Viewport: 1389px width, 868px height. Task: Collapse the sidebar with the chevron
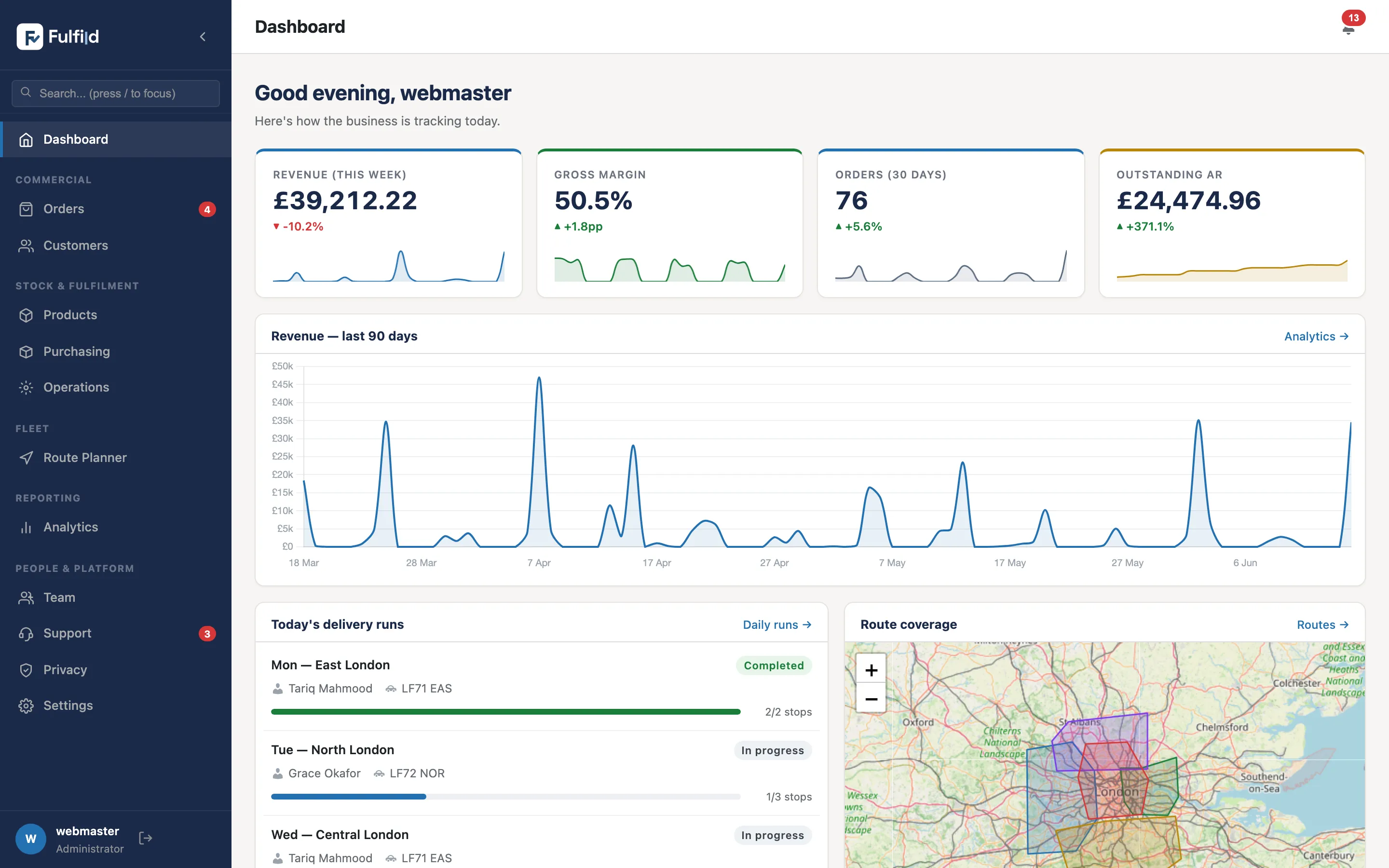pyautogui.click(x=203, y=37)
